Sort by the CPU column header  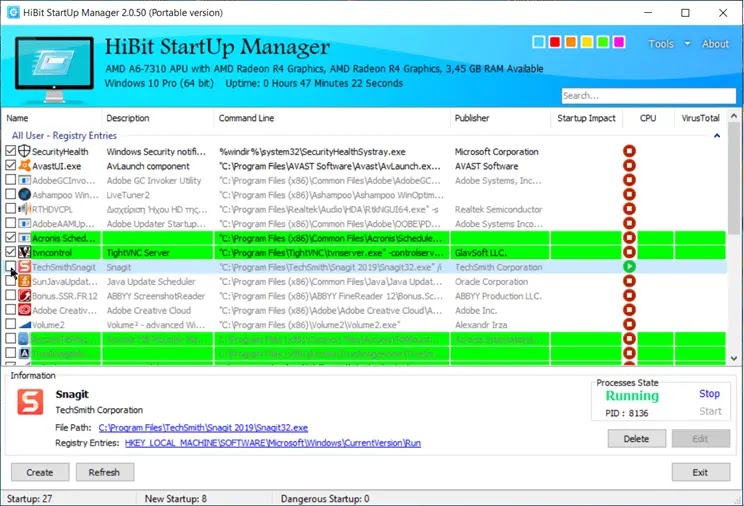(x=648, y=118)
